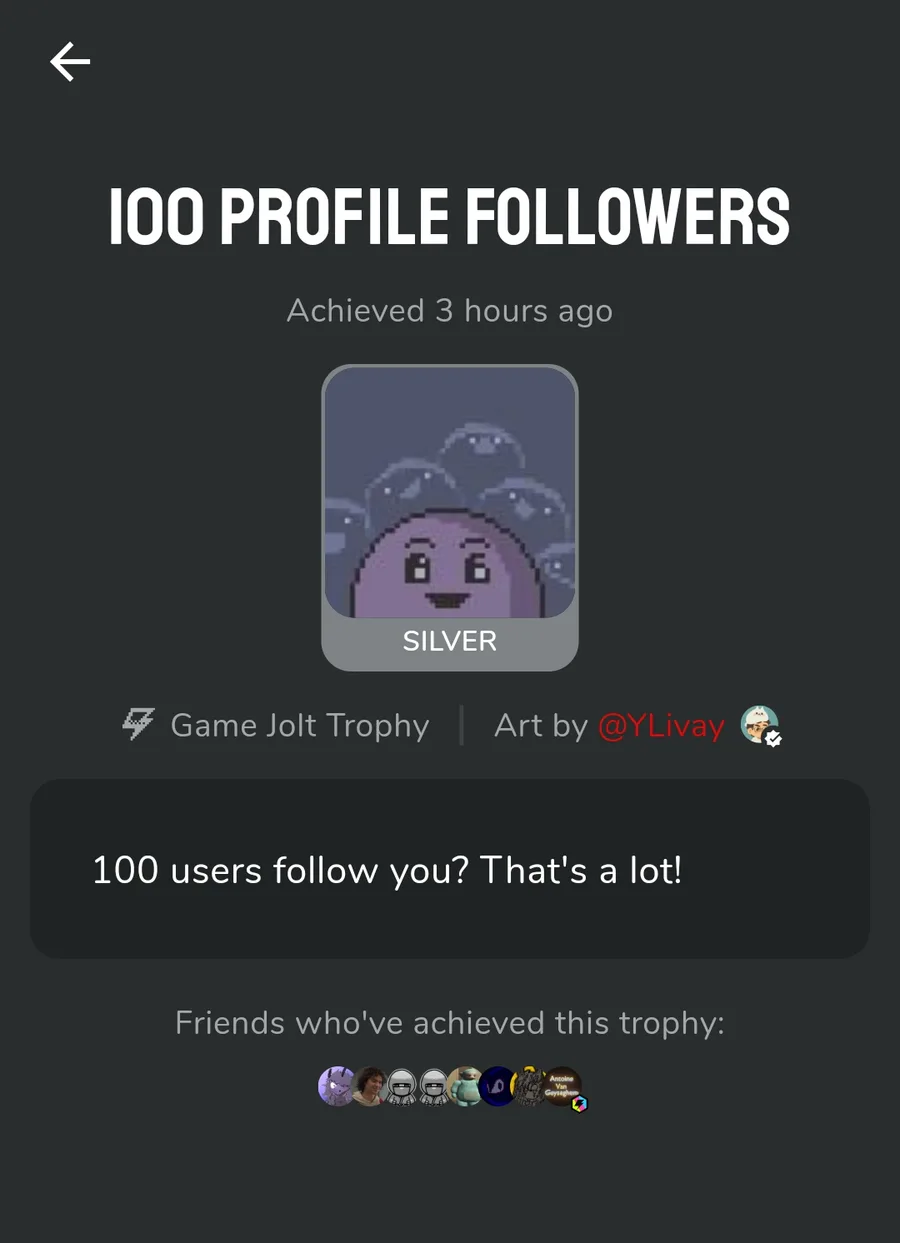Tap YLivay's small avatar icon
The width and height of the screenshot is (900, 1243).
758,723
